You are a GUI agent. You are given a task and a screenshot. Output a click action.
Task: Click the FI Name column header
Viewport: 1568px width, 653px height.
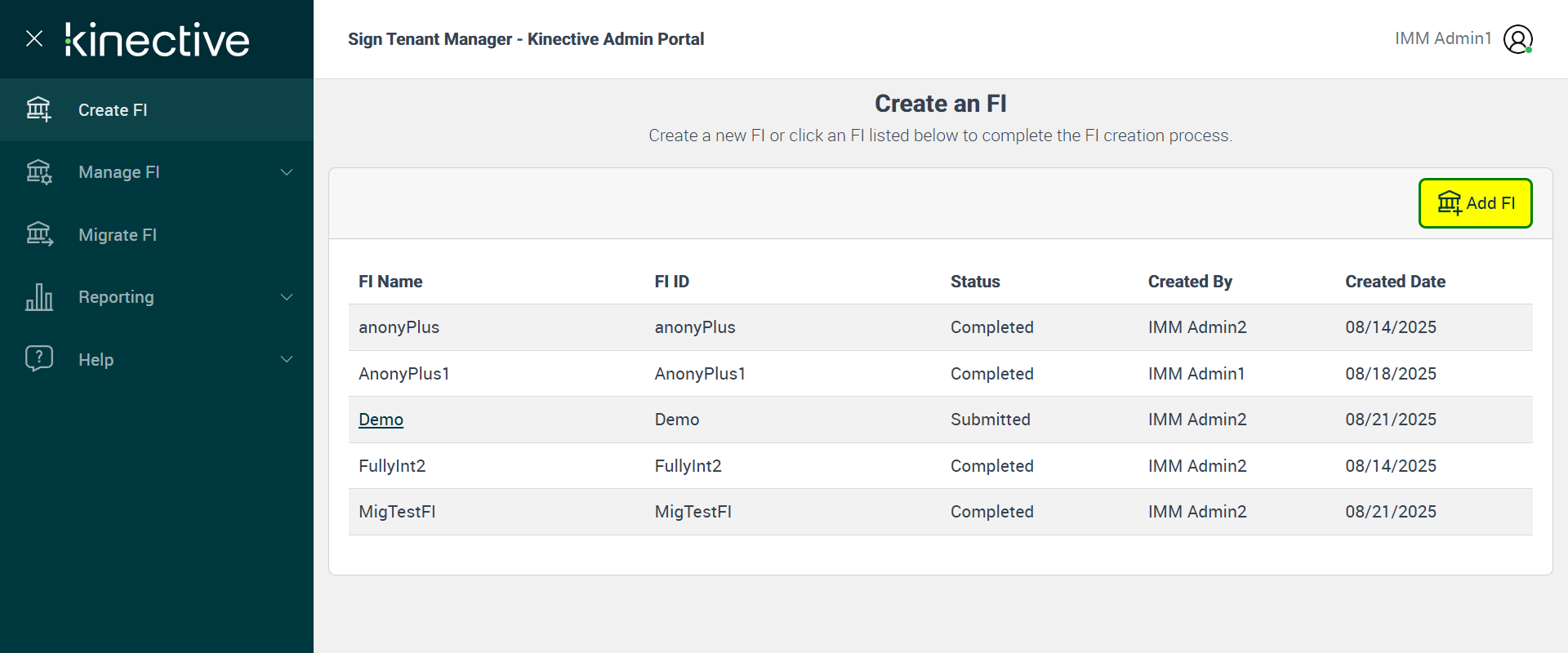click(x=390, y=282)
